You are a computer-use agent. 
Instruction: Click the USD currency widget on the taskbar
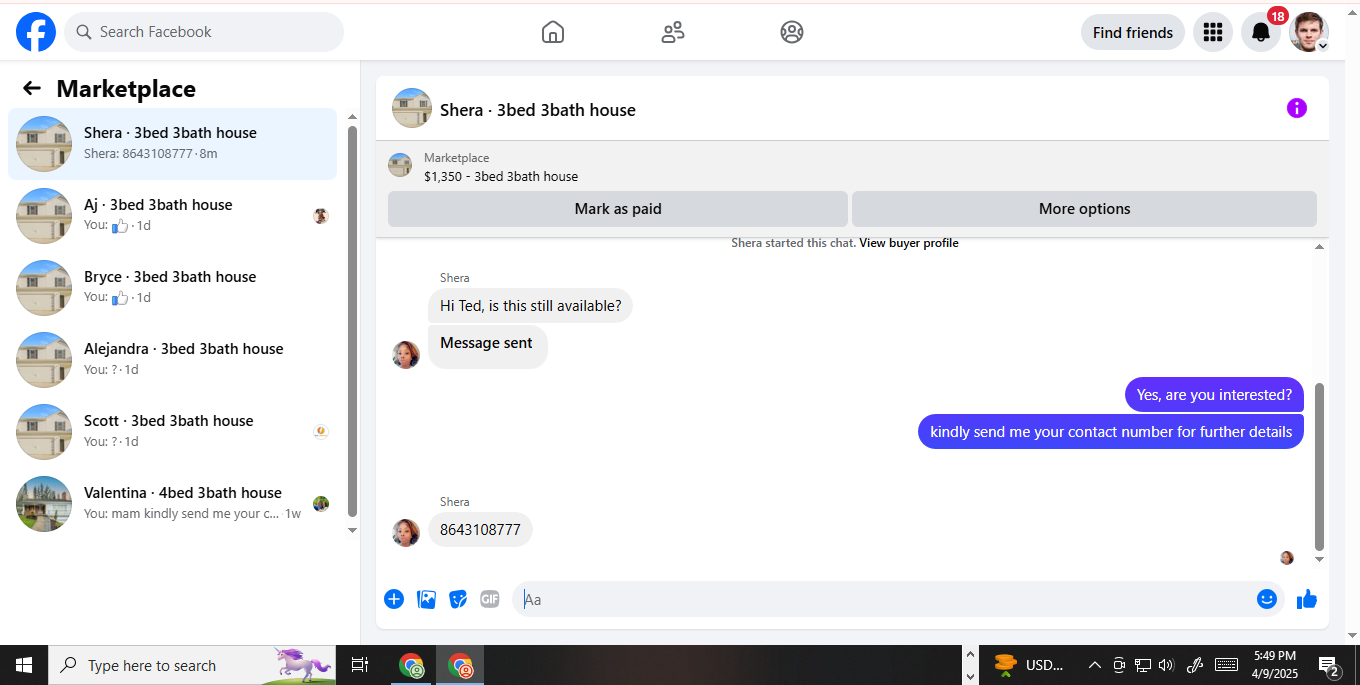(x=1031, y=665)
